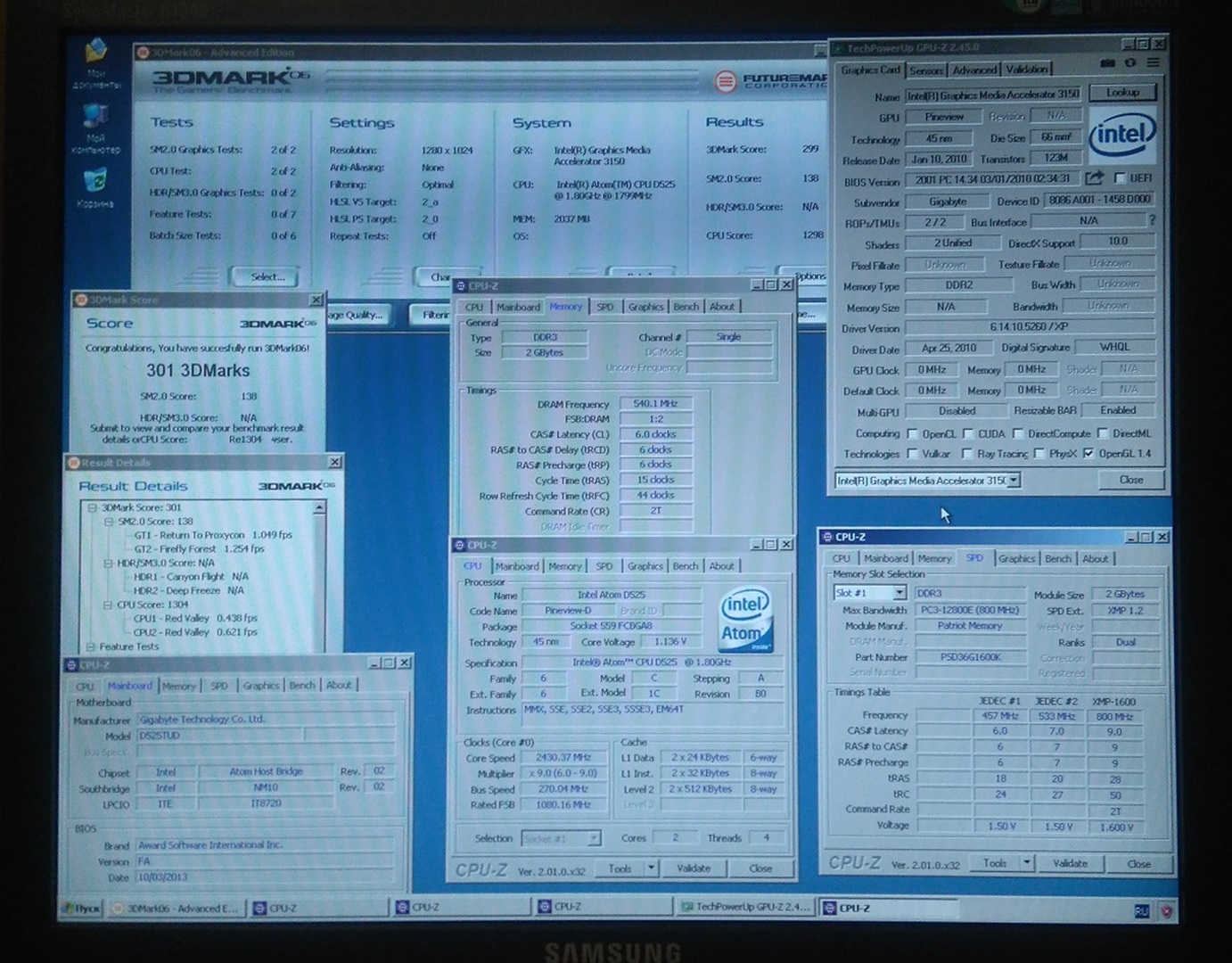Open the Socket #1 selection dropdown
Viewport: 1232px width, 963px height.
(594, 838)
